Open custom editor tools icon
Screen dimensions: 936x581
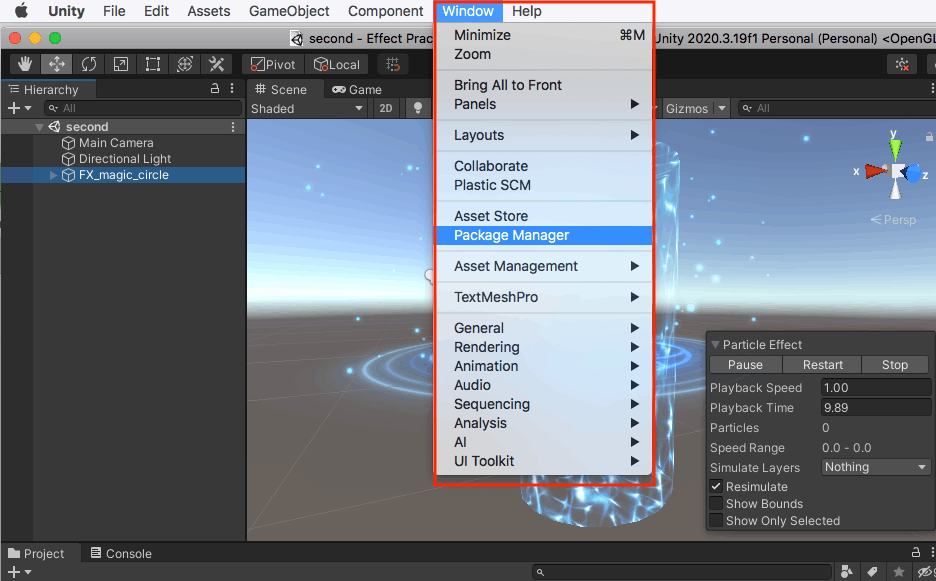point(216,64)
